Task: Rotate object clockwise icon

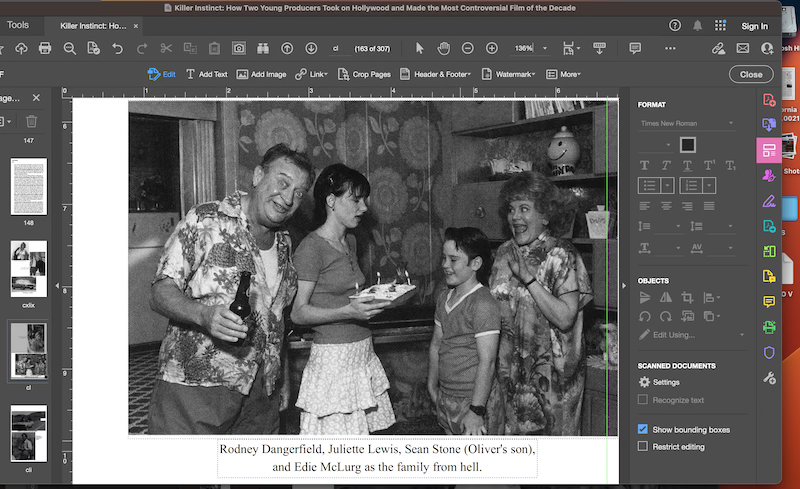Action: click(x=666, y=316)
